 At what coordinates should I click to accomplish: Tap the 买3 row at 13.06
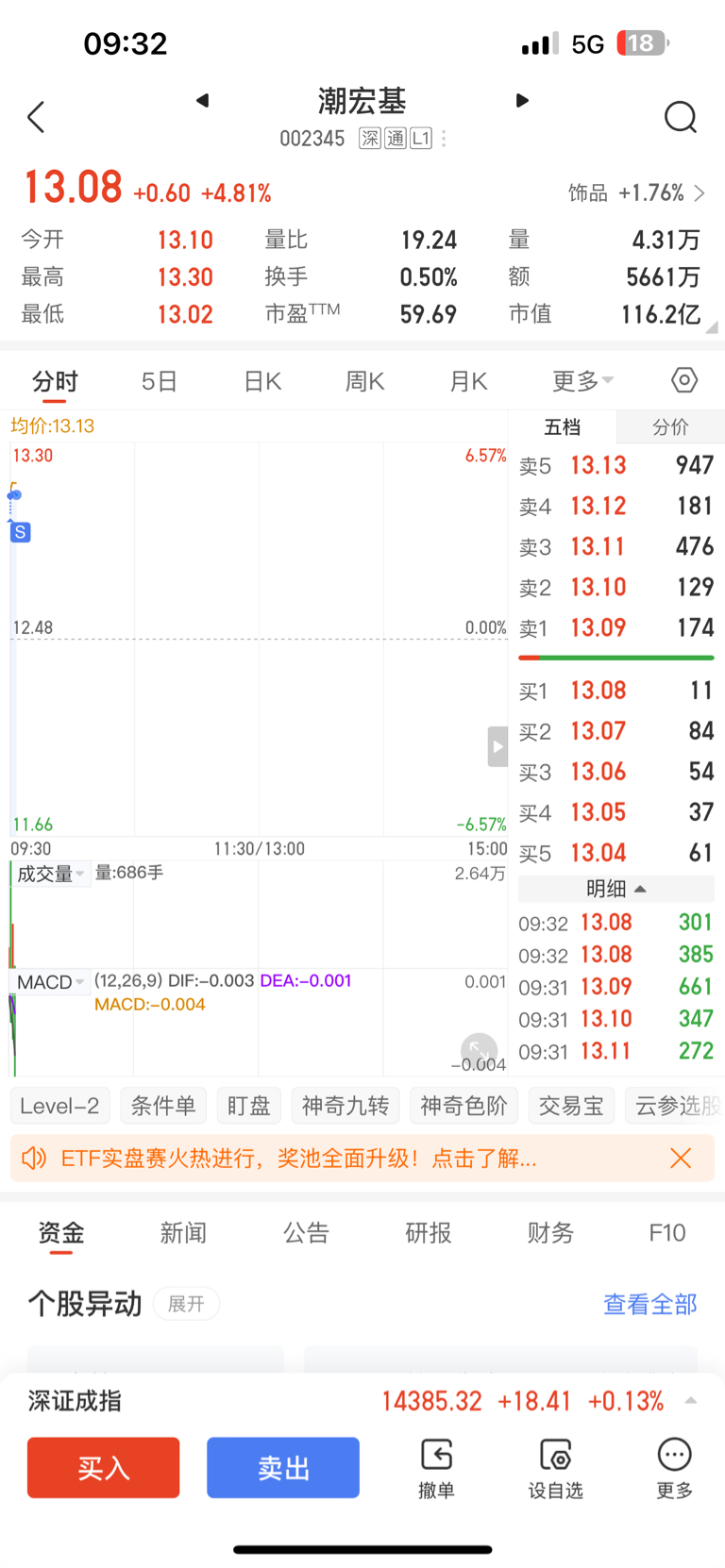[x=616, y=772]
